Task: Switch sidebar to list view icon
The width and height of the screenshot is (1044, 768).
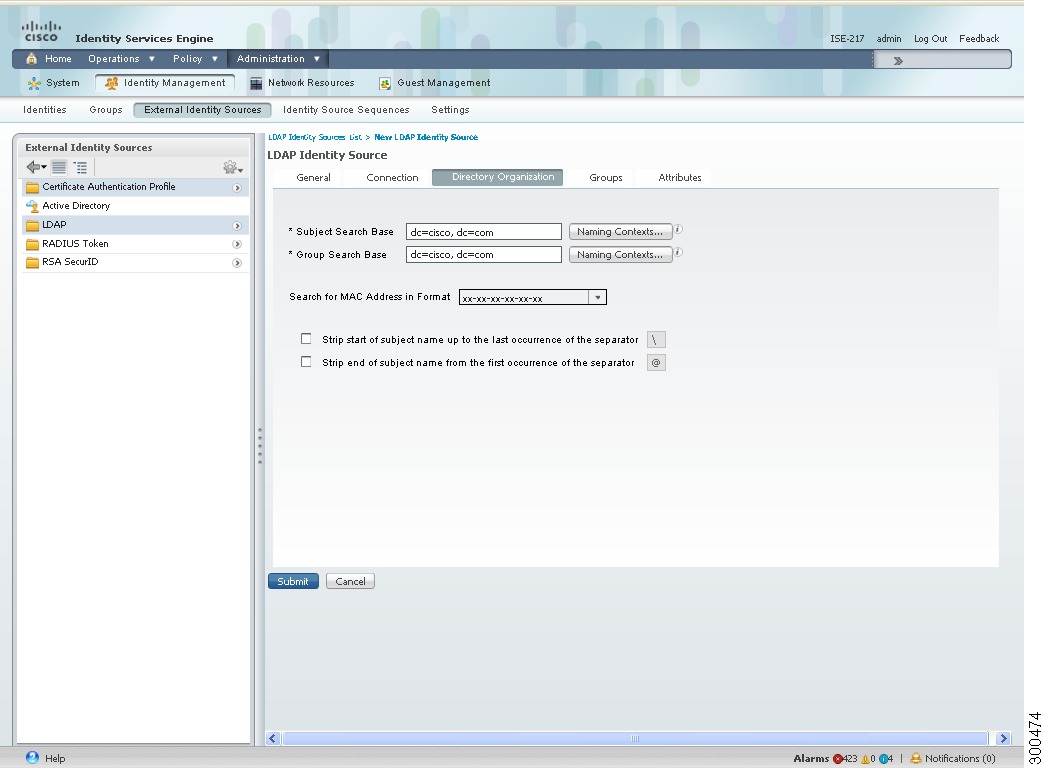Action: coord(59,167)
